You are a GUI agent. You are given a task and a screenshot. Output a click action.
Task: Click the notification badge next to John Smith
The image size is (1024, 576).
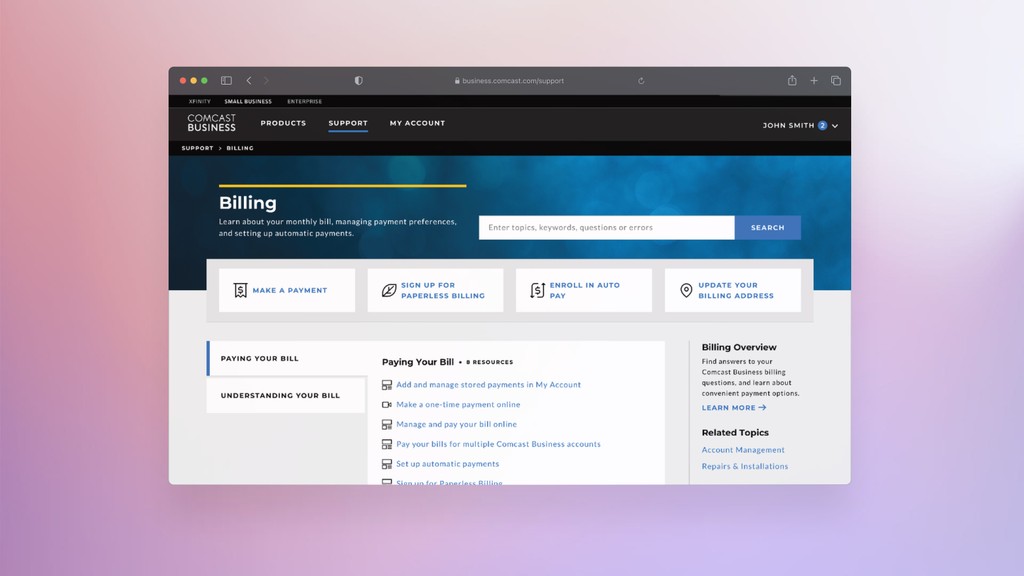[822, 125]
